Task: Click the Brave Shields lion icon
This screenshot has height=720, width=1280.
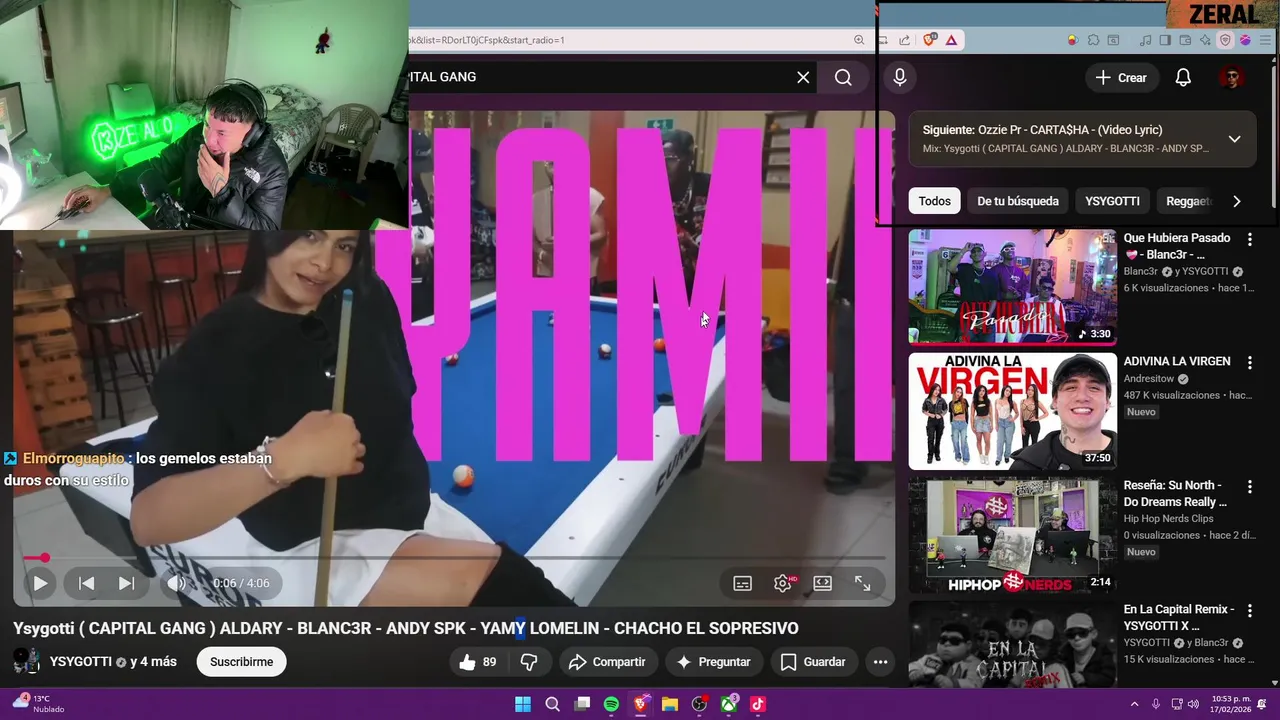Action: click(930, 40)
